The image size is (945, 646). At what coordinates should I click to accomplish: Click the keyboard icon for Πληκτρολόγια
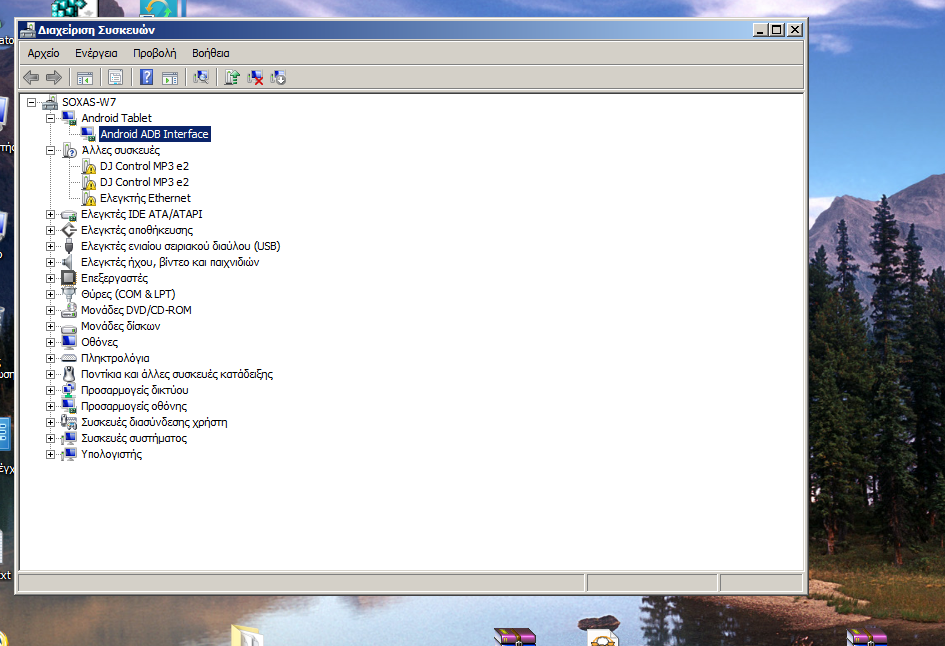(69, 358)
